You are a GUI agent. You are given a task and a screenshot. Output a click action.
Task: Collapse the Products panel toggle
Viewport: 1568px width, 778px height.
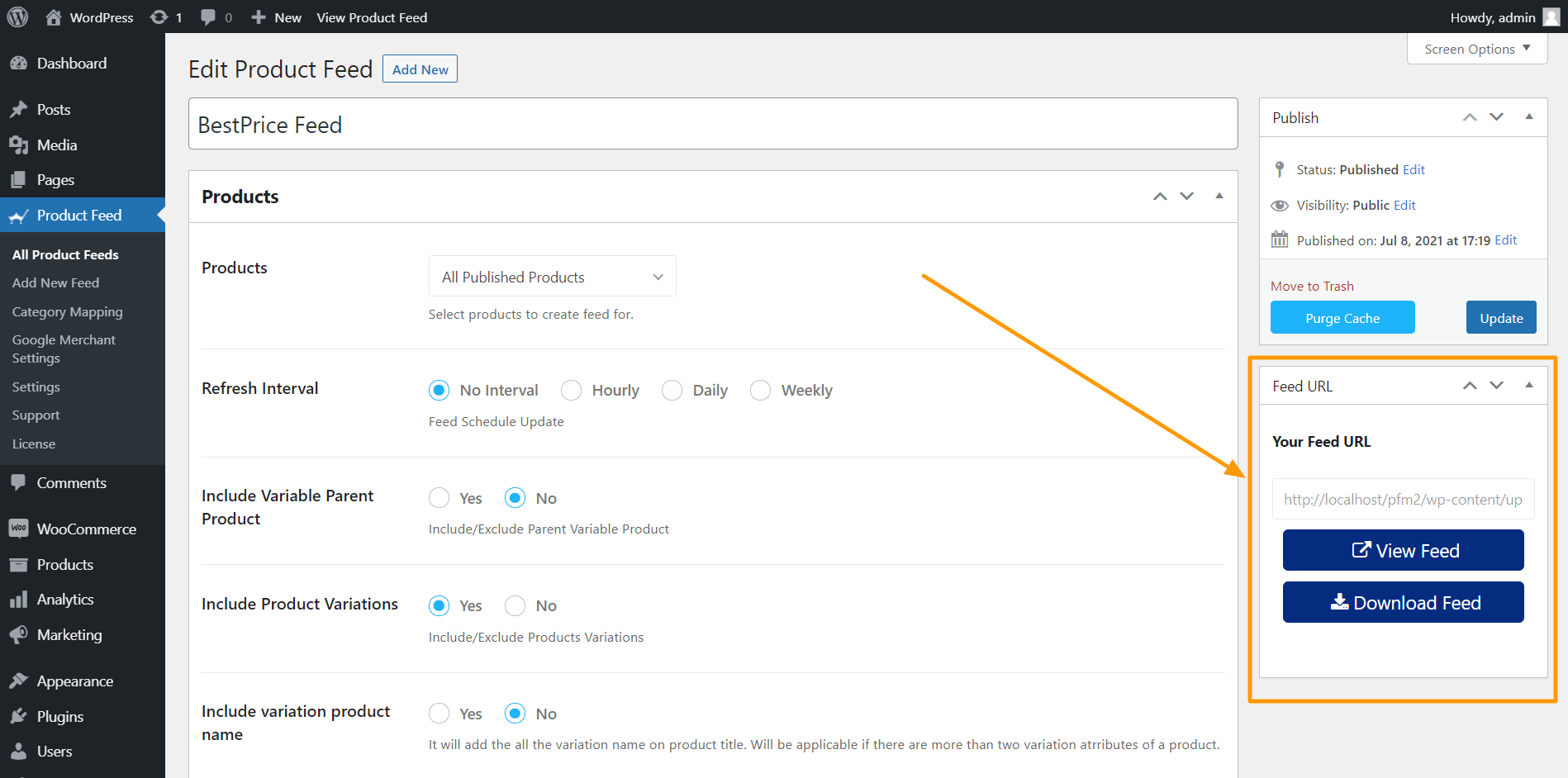point(1219,196)
